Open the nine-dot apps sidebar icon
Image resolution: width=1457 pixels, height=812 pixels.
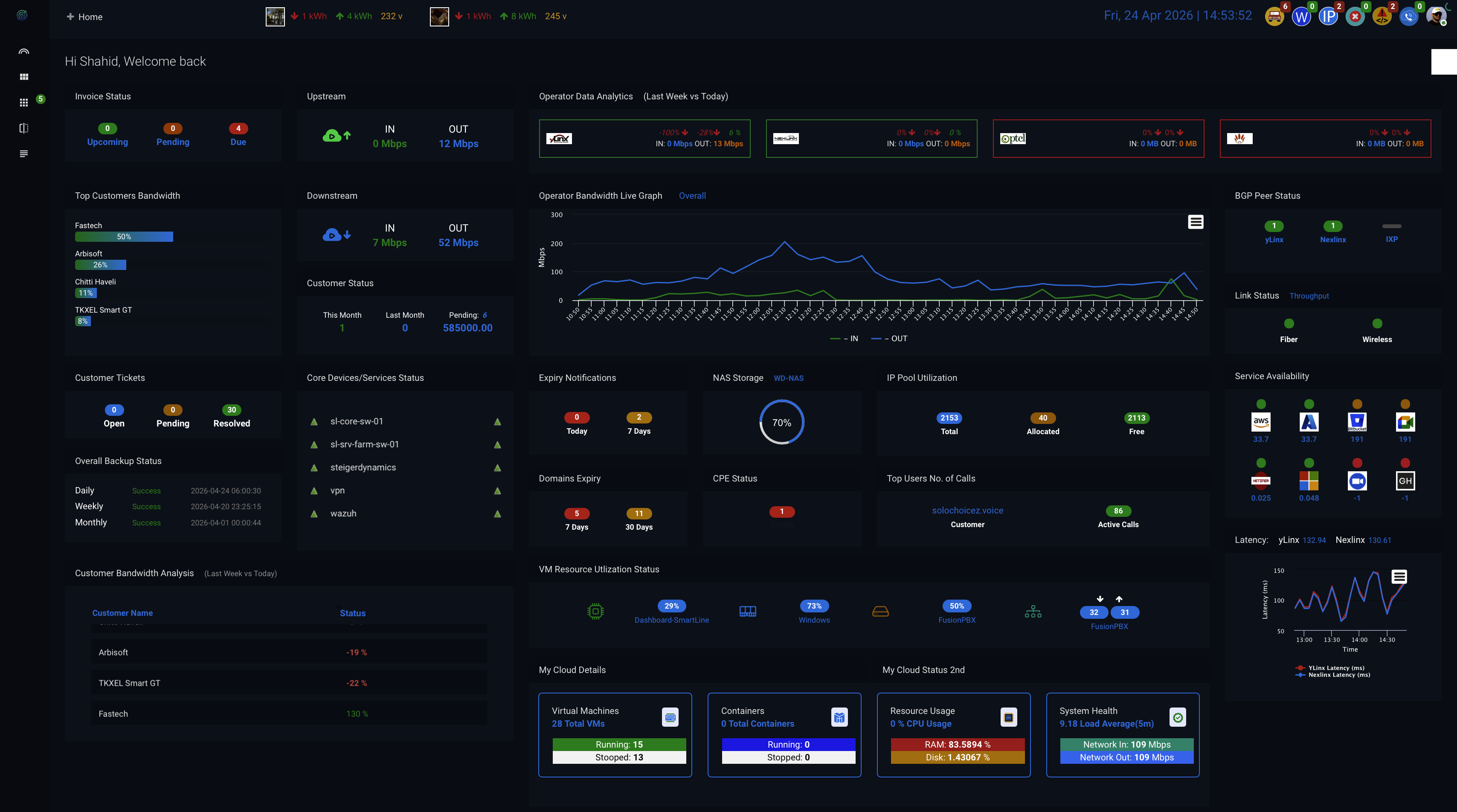click(x=24, y=102)
